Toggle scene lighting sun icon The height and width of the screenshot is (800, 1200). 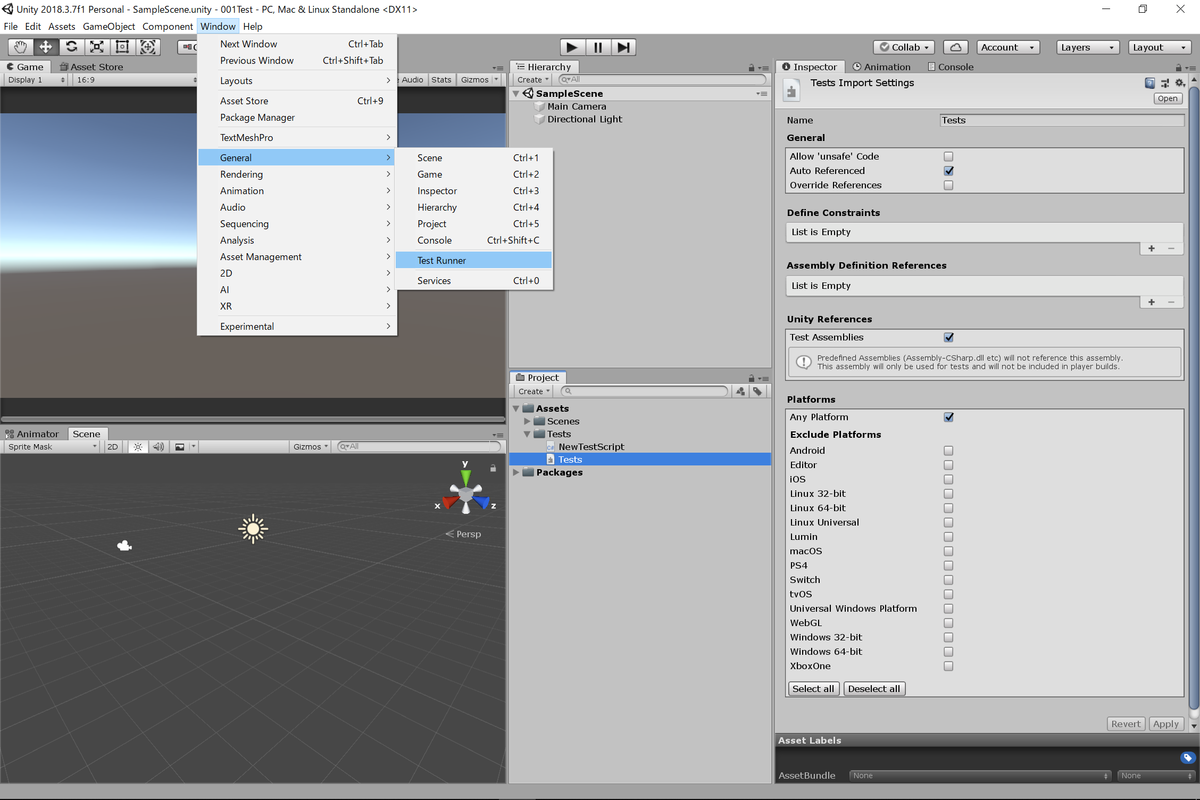[138, 447]
